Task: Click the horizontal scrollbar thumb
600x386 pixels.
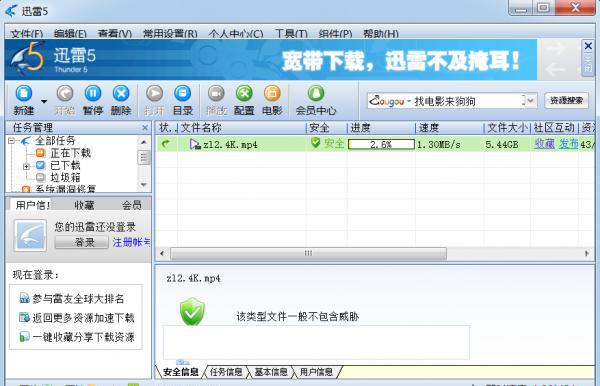Action: tap(308, 253)
